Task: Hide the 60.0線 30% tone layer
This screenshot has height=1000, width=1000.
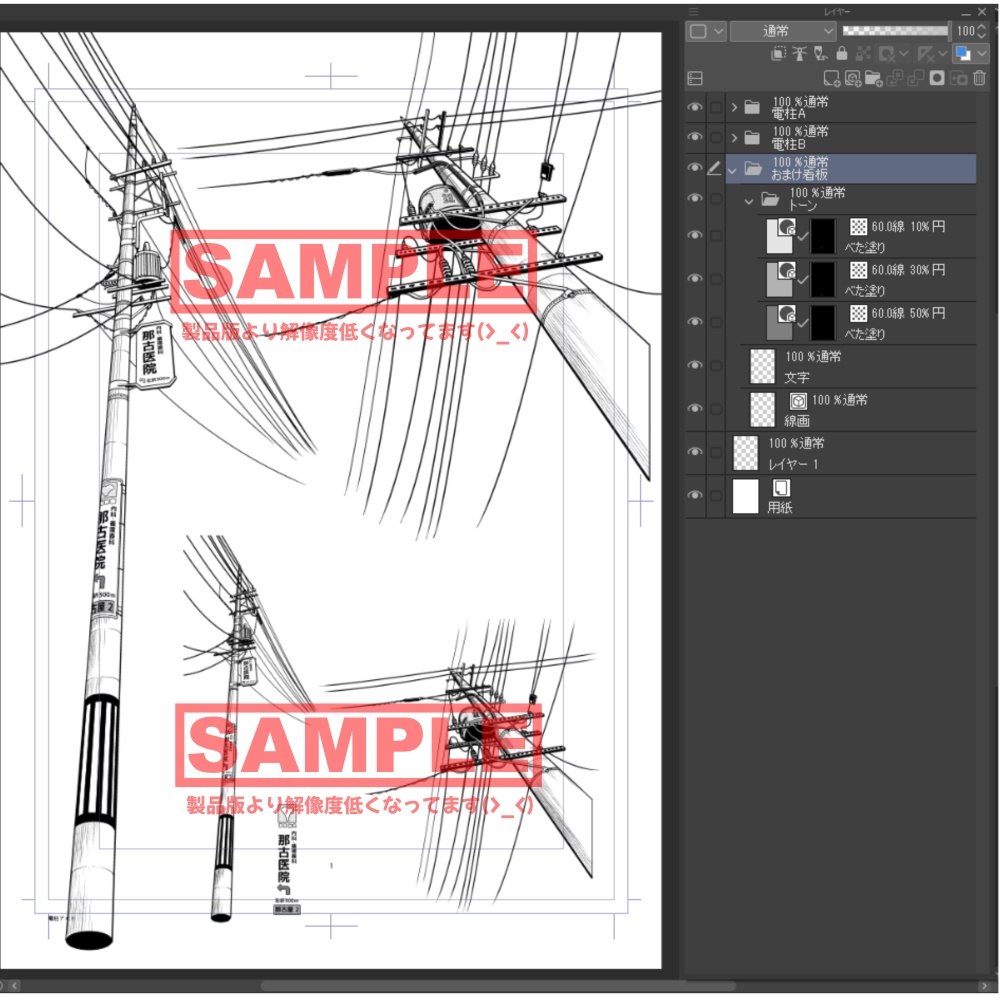Action: (695, 279)
